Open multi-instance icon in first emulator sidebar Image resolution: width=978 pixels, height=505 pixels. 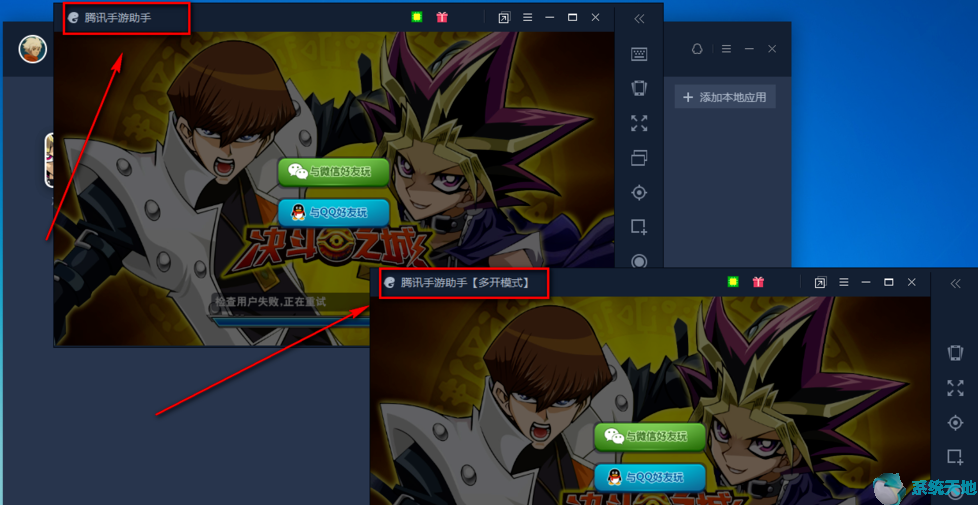[x=639, y=158]
